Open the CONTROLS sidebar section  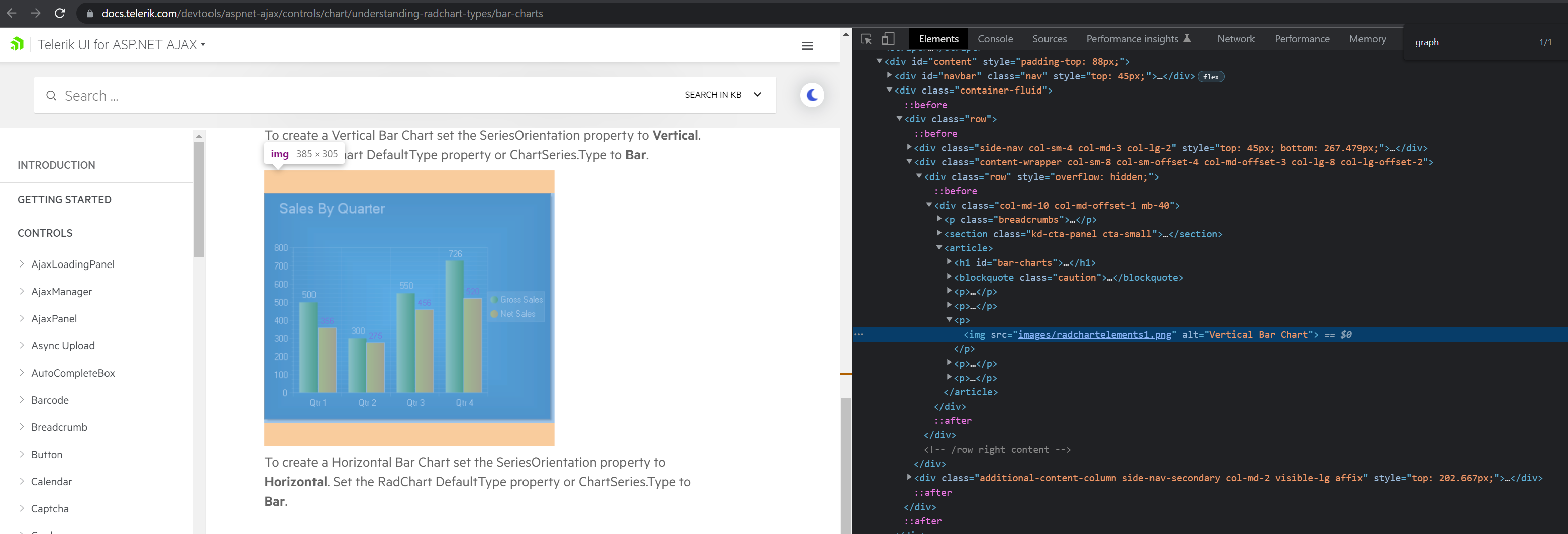click(44, 233)
